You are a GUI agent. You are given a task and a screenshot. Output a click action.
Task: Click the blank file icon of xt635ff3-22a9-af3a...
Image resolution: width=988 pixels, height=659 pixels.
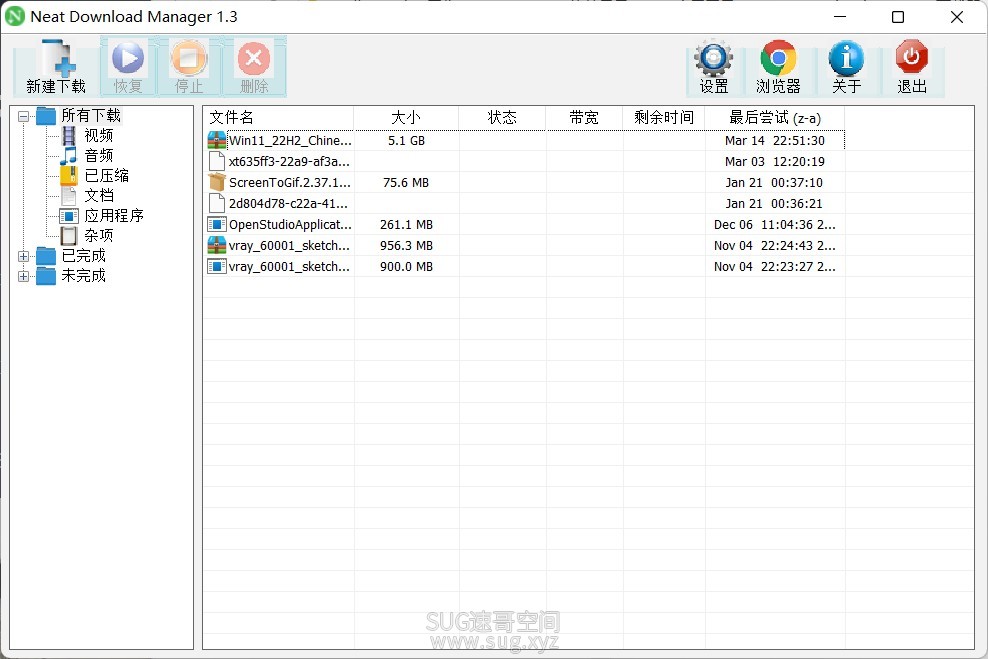point(217,161)
